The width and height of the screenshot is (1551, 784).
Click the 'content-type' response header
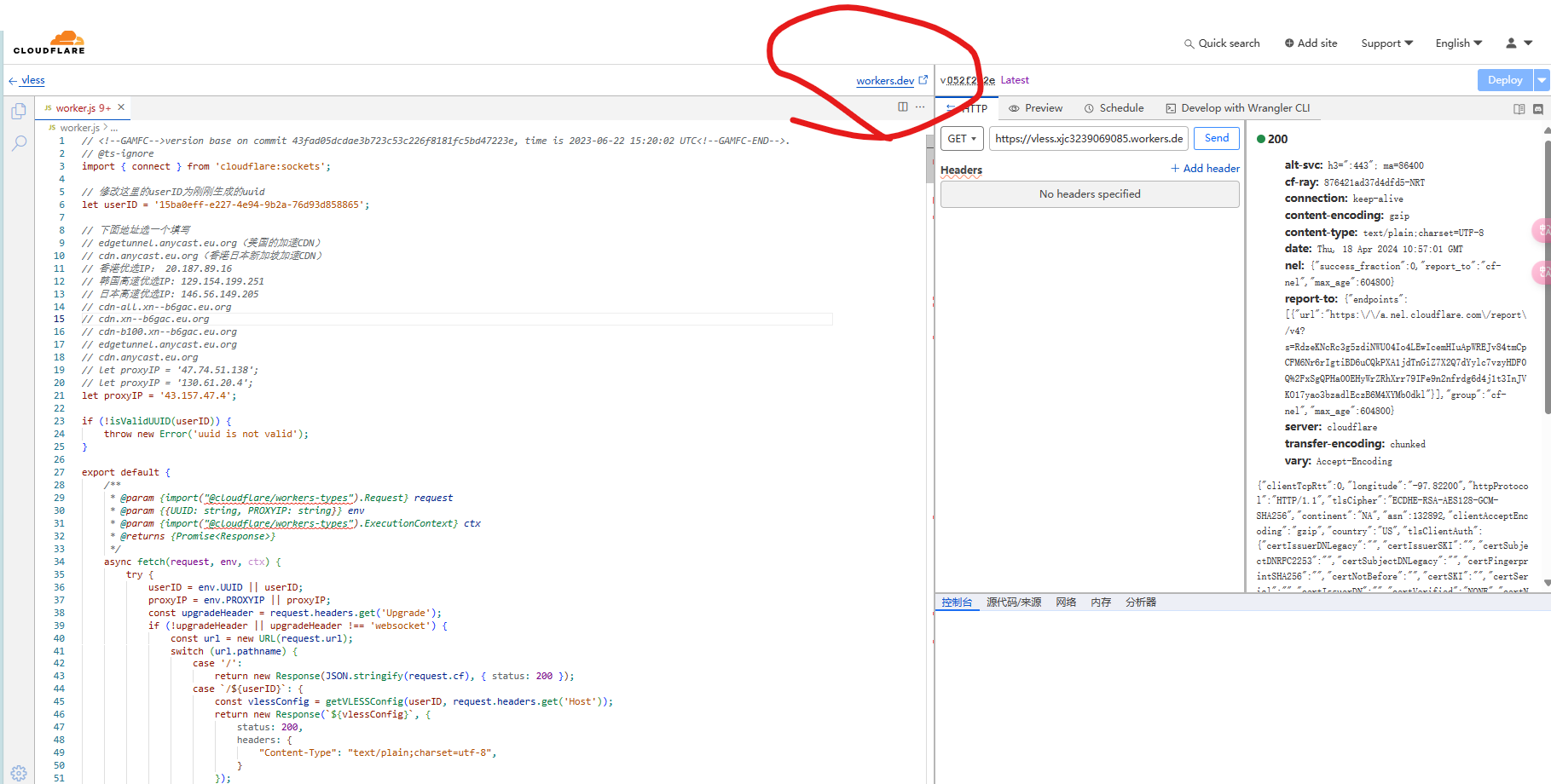[1384, 233]
